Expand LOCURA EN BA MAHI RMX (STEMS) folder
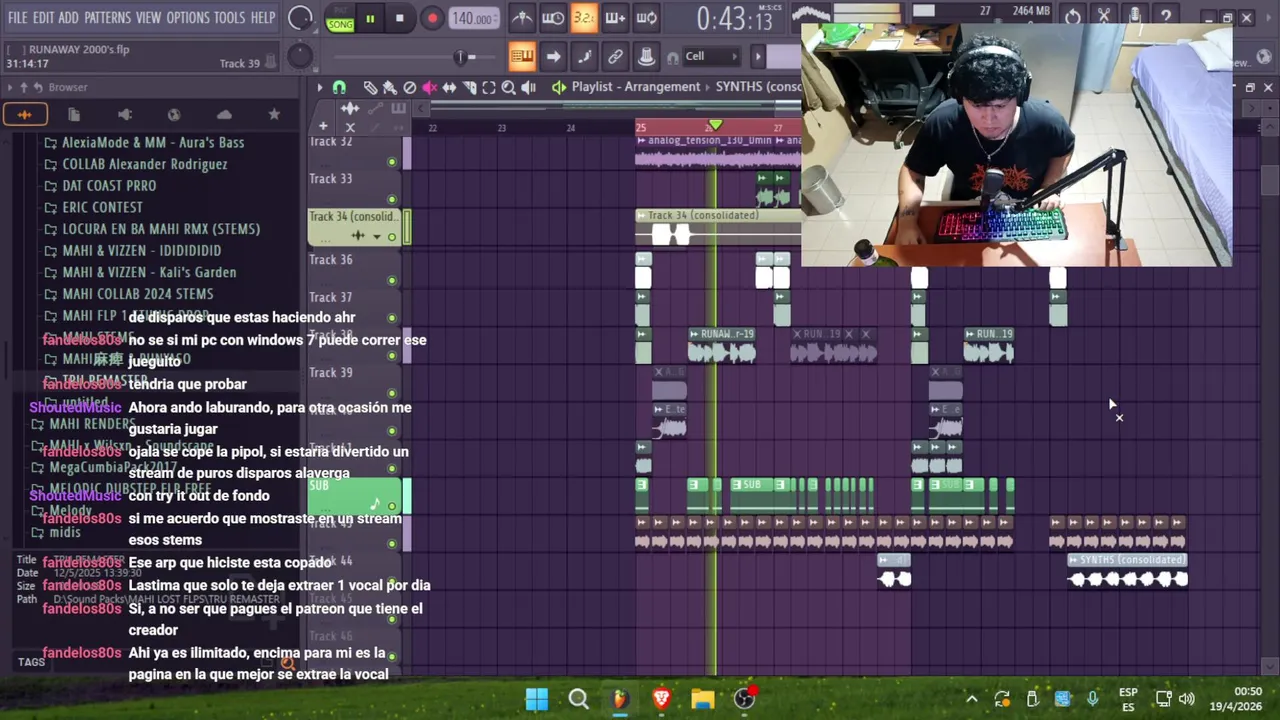The image size is (1280, 720). point(153,229)
